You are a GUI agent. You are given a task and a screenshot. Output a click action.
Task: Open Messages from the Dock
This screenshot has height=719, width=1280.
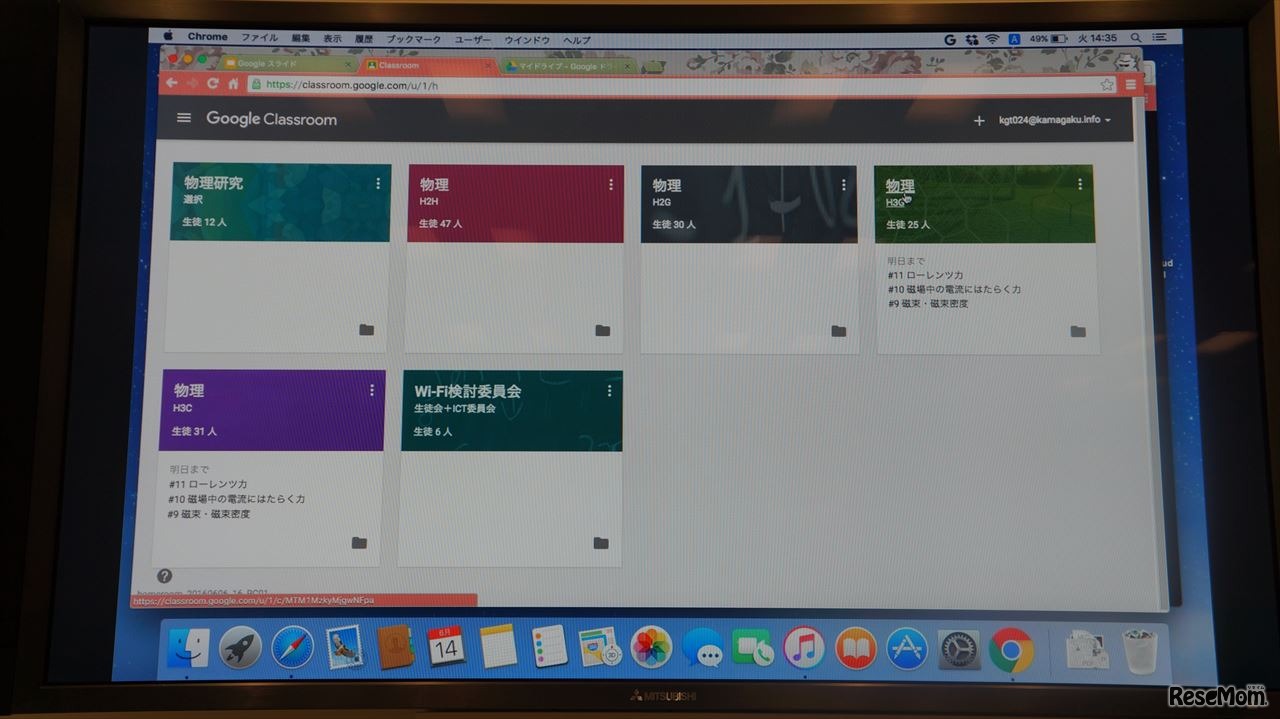(x=703, y=649)
